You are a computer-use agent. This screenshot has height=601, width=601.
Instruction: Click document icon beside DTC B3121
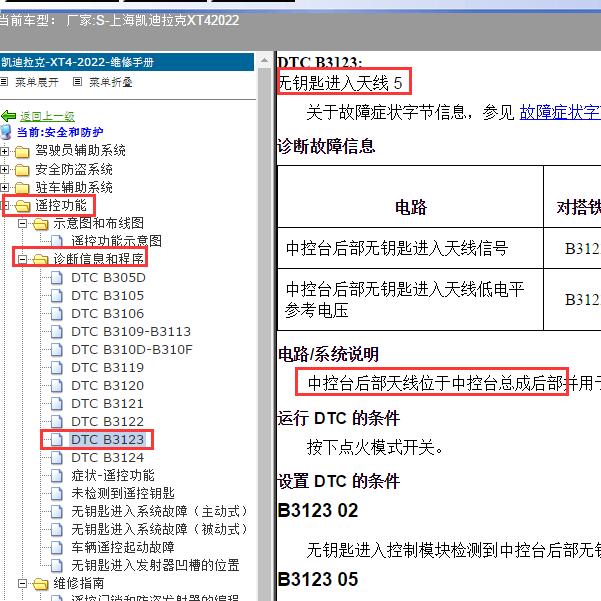tap(57, 404)
